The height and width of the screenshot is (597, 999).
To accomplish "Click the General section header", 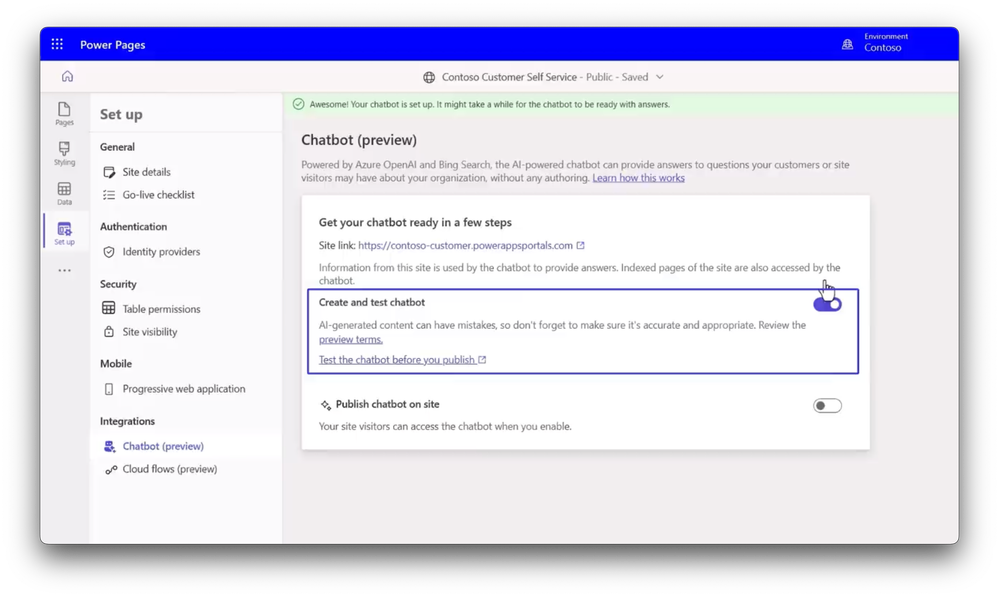I will [x=117, y=147].
